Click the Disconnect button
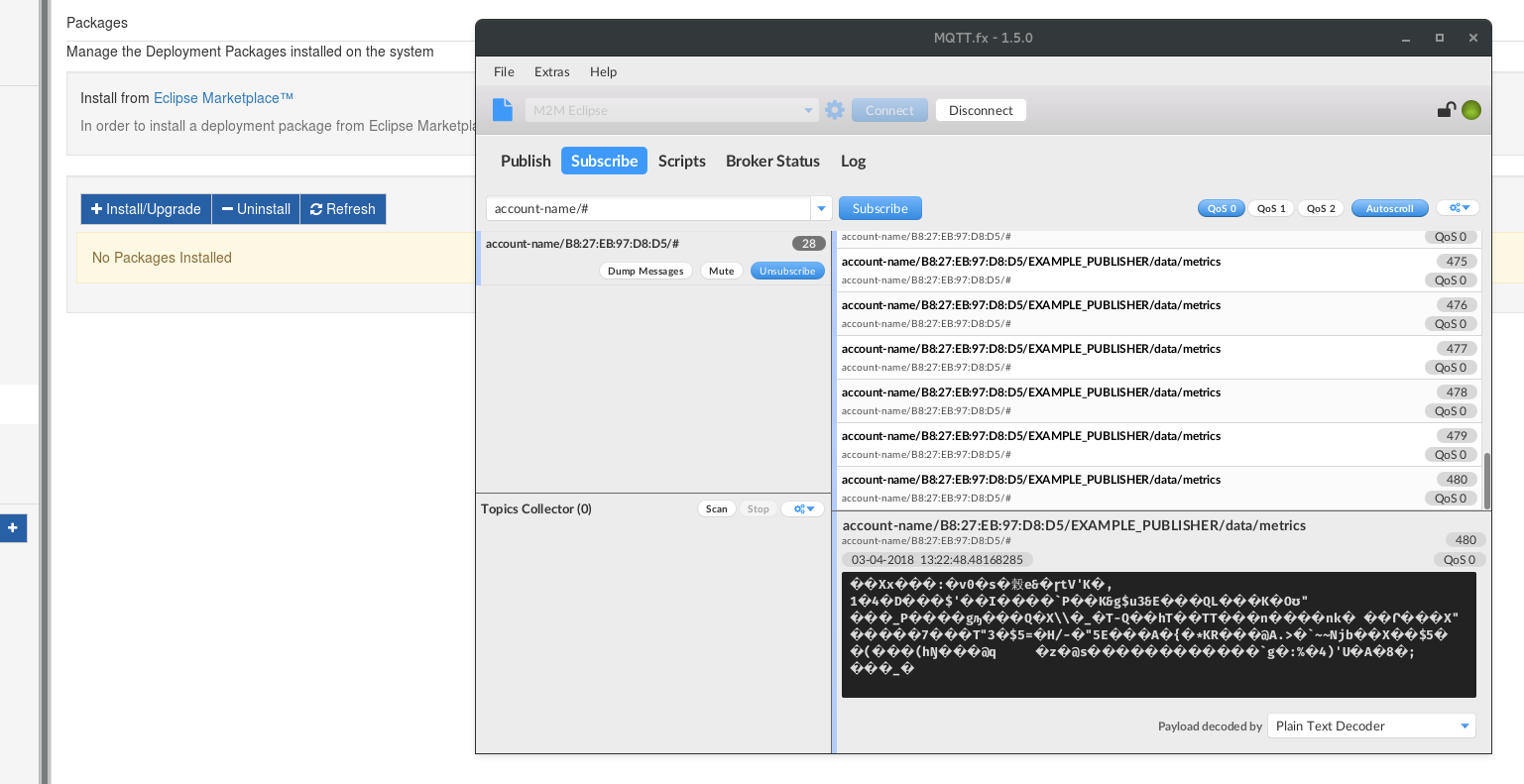Screen dimensions: 1524x784 [981, 110]
